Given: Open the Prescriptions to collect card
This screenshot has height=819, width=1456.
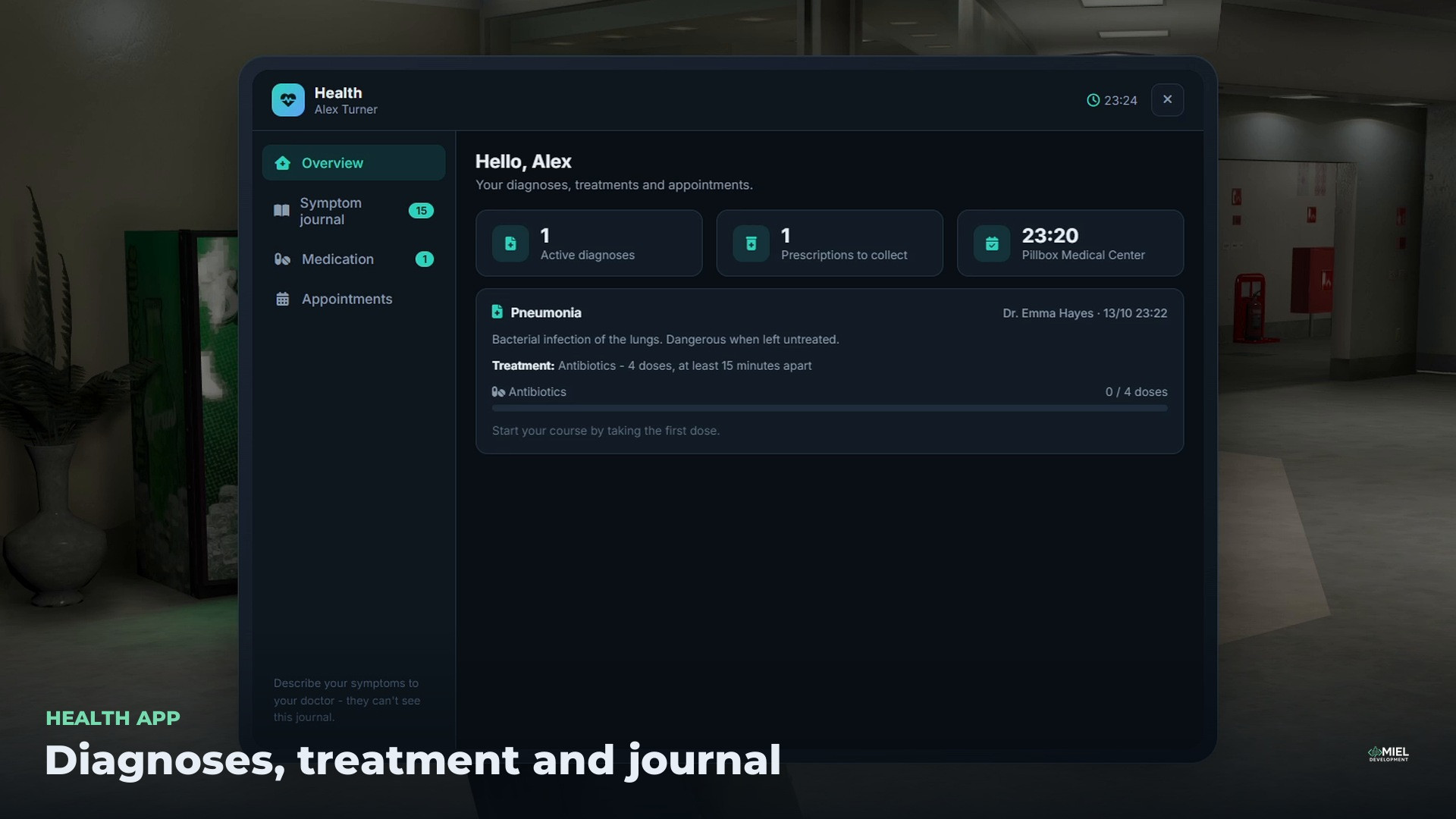Looking at the screenshot, I should pos(830,243).
